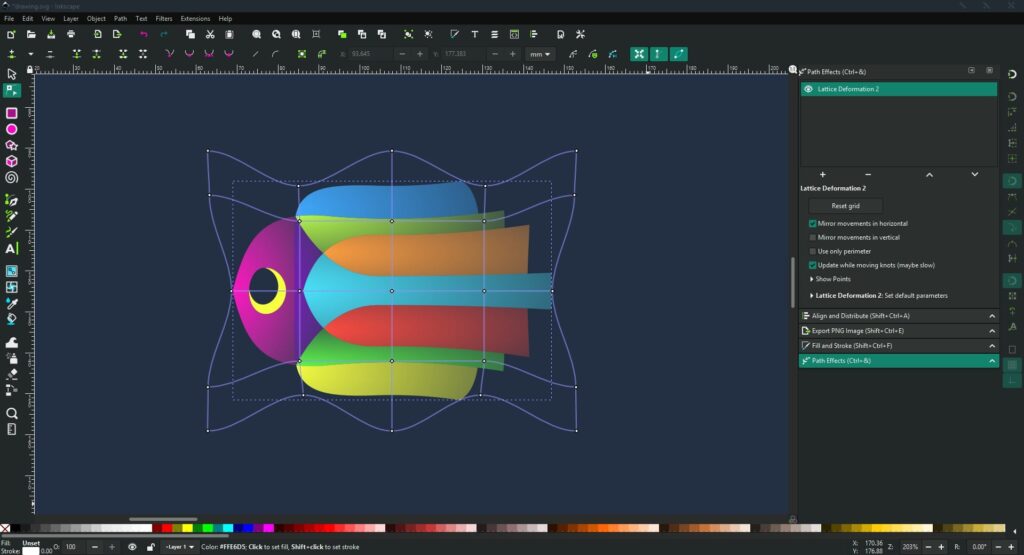Open the Extensions menu
Image resolution: width=1024 pixels, height=555 pixels.
tap(195, 18)
